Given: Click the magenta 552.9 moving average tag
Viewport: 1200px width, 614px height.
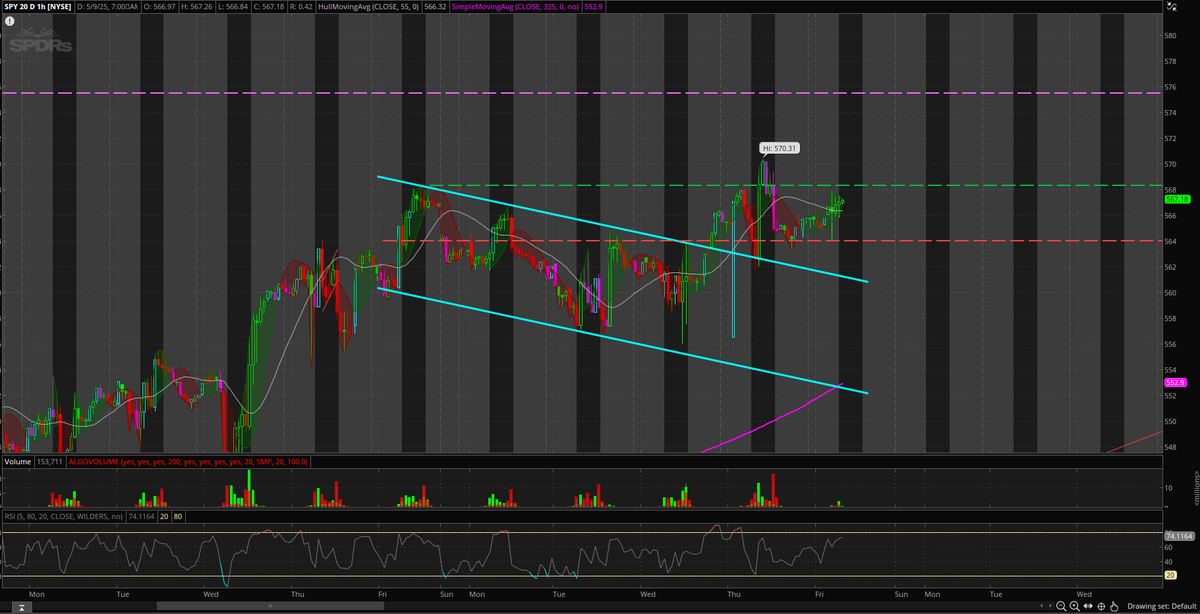Looking at the screenshot, I should (x=1174, y=382).
